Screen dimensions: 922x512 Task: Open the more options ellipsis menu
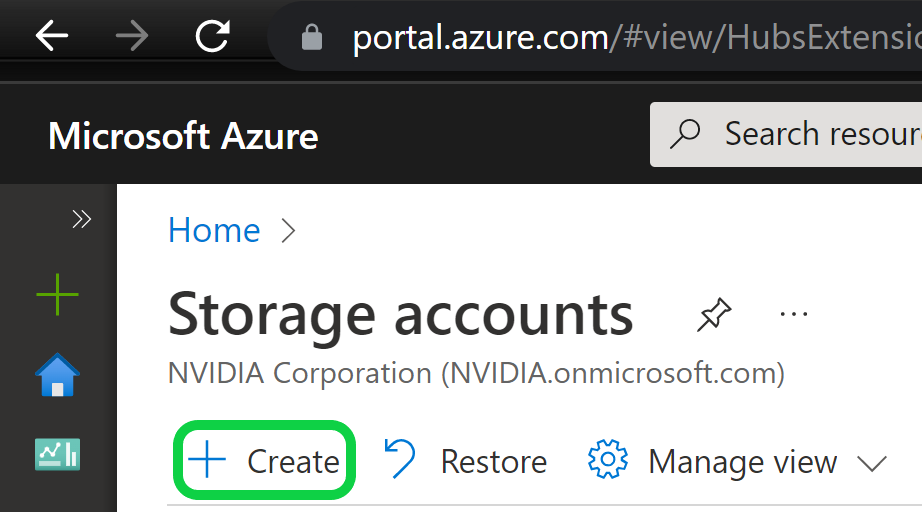coord(793,315)
